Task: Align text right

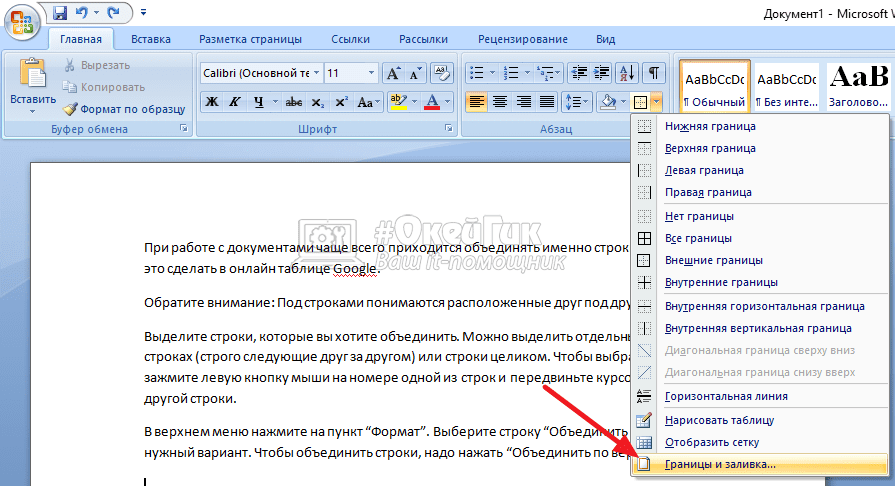Action: 523,102
